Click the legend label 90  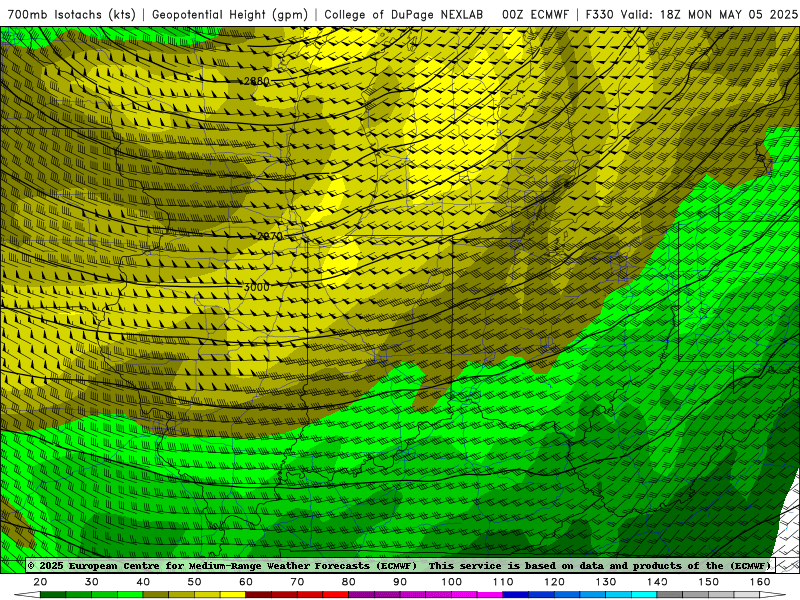(400, 582)
